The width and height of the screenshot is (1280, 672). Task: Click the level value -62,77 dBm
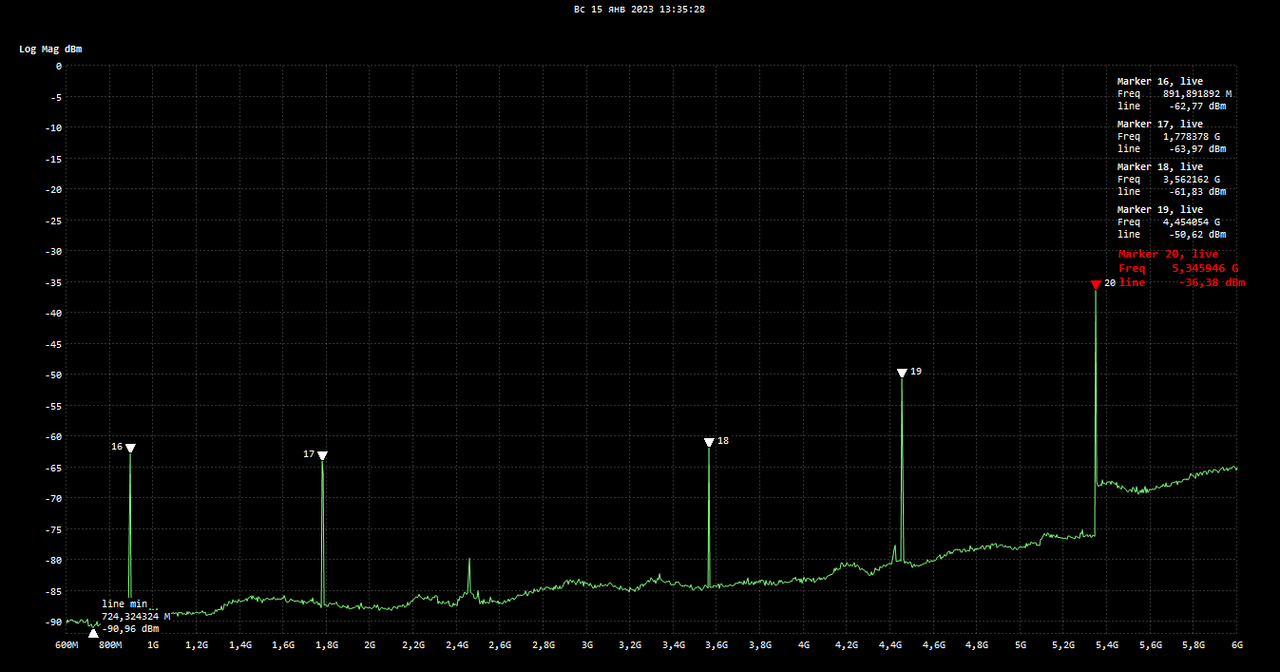(x=1197, y=106)
